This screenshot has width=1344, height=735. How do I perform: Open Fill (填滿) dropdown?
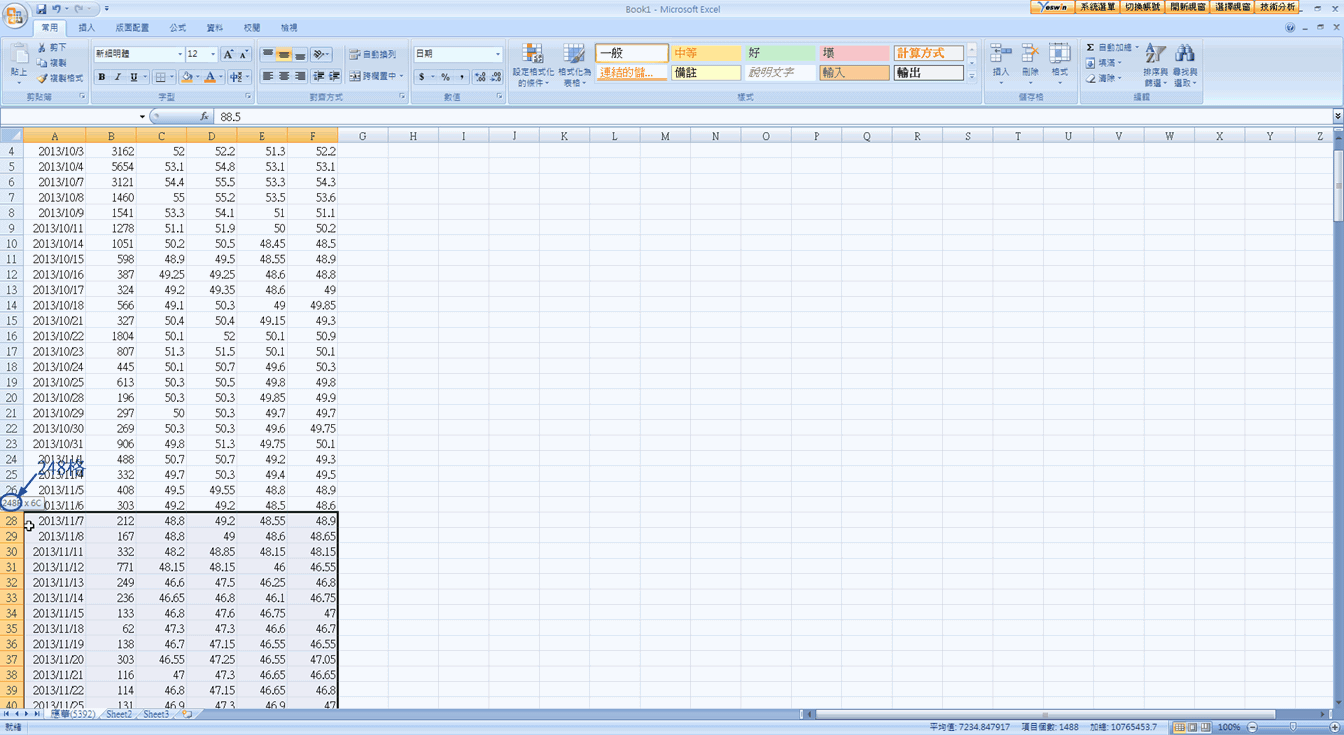(x=1121, y=62)
